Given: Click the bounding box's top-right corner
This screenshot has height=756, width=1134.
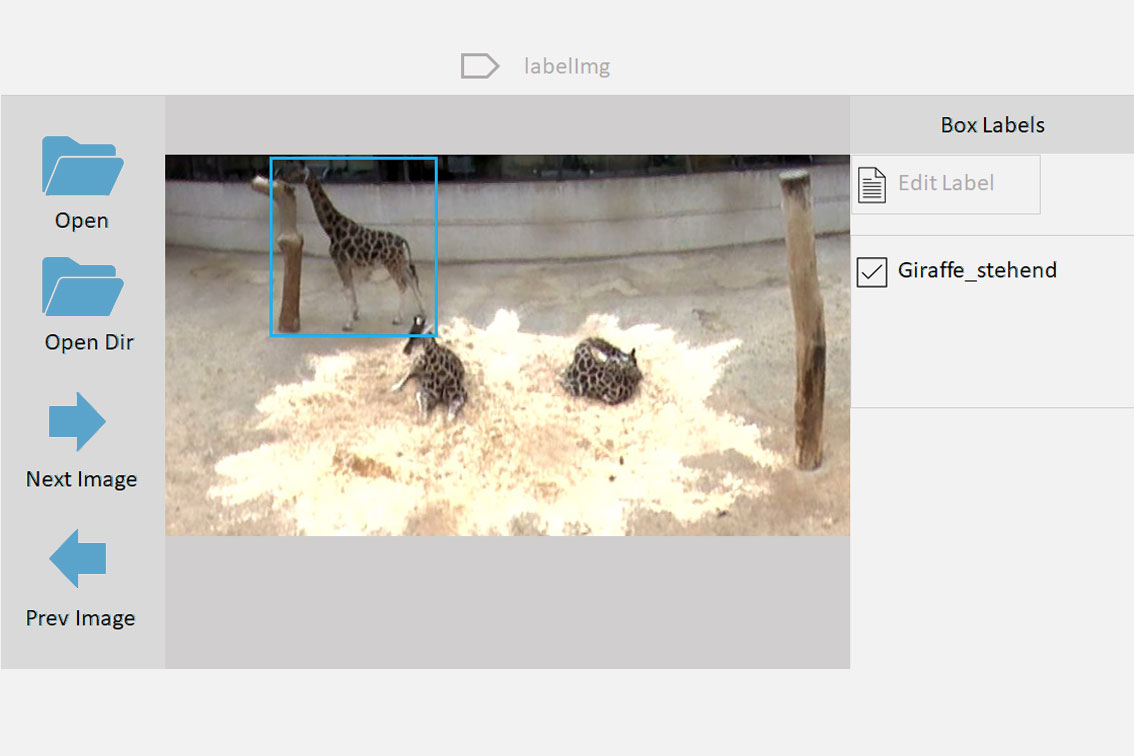Looking at the screenshot, I should 436,159.
